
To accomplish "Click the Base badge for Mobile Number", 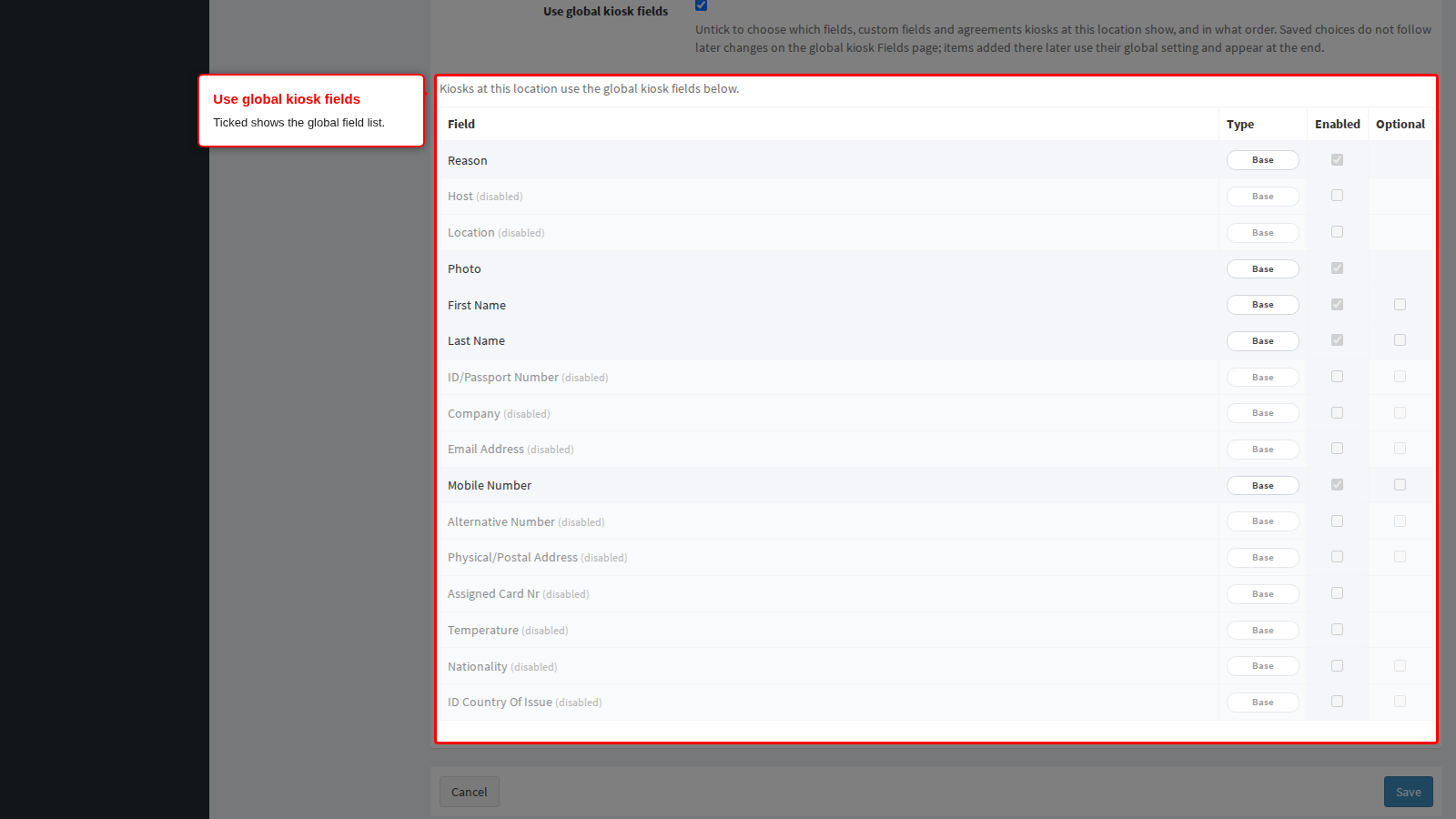I will pyautogui.click(x=1262, y=485).
